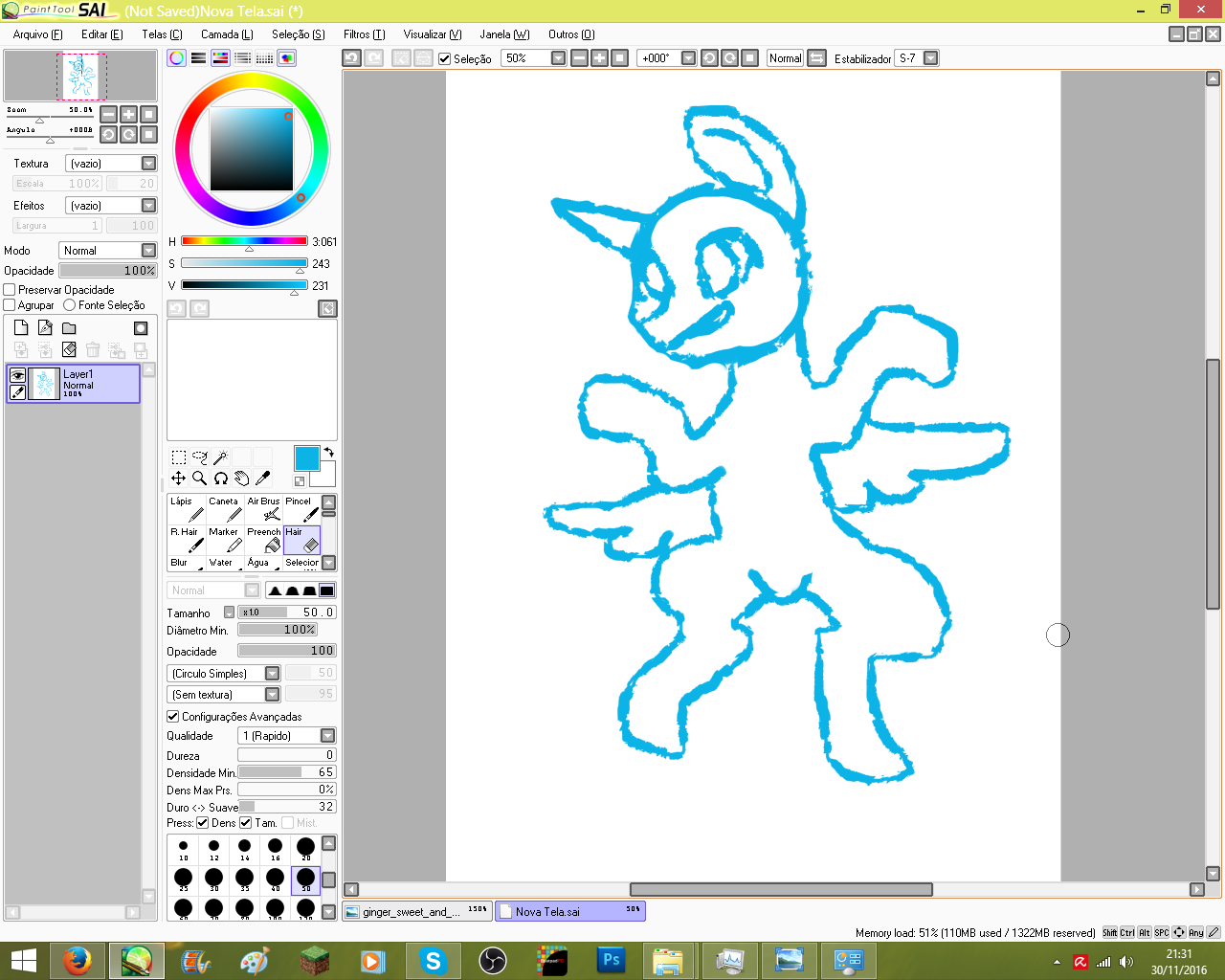Open the Editar menu
1225x980 pixels.
(102, 33)
